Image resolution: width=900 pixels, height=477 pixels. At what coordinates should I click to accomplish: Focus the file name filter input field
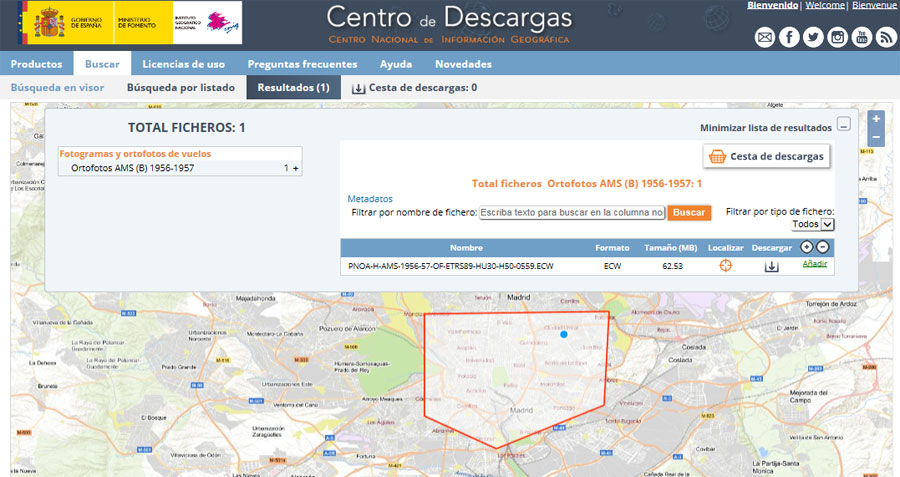572,212
